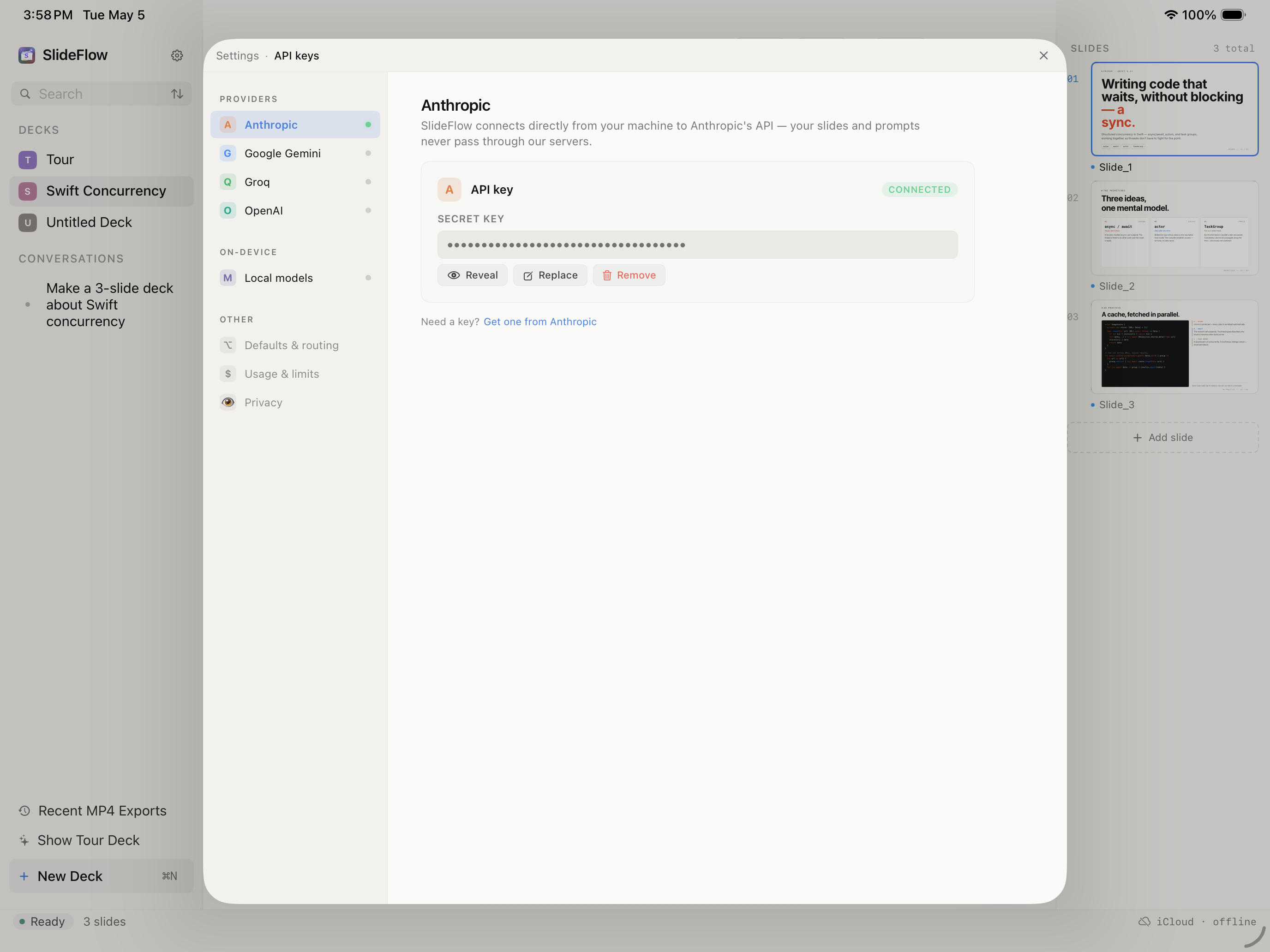Click the Groq Q icon
Screen dimensions: 1270x952
228,182
